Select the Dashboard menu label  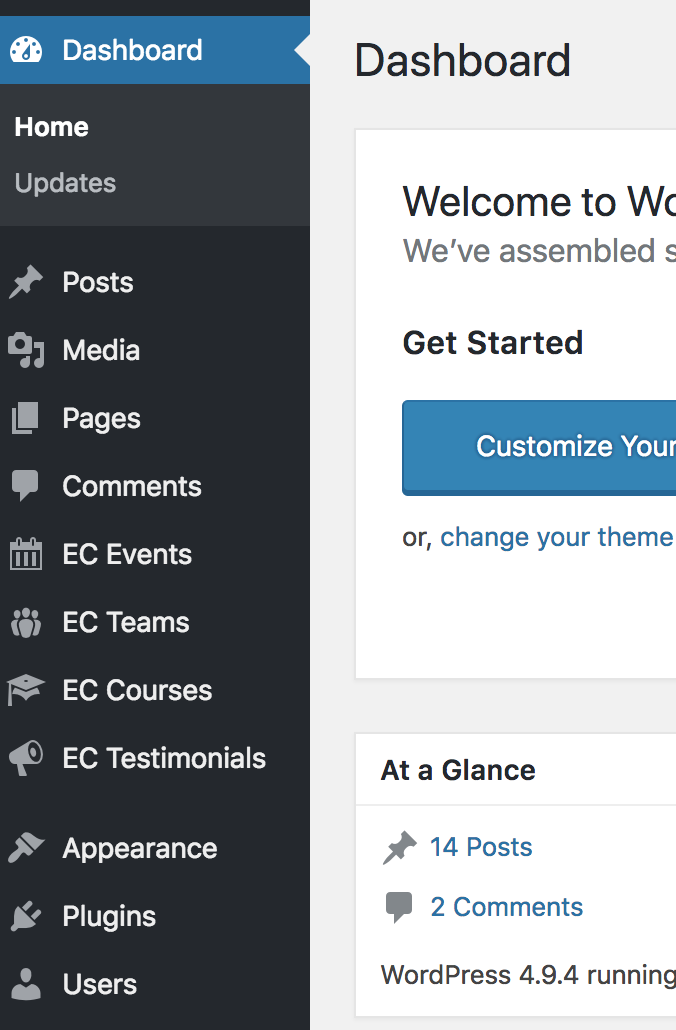132,50
